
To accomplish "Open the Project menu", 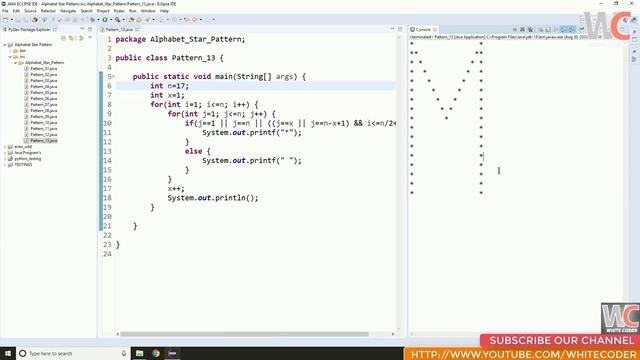I will pyautogui.click(x=103, y=11).
